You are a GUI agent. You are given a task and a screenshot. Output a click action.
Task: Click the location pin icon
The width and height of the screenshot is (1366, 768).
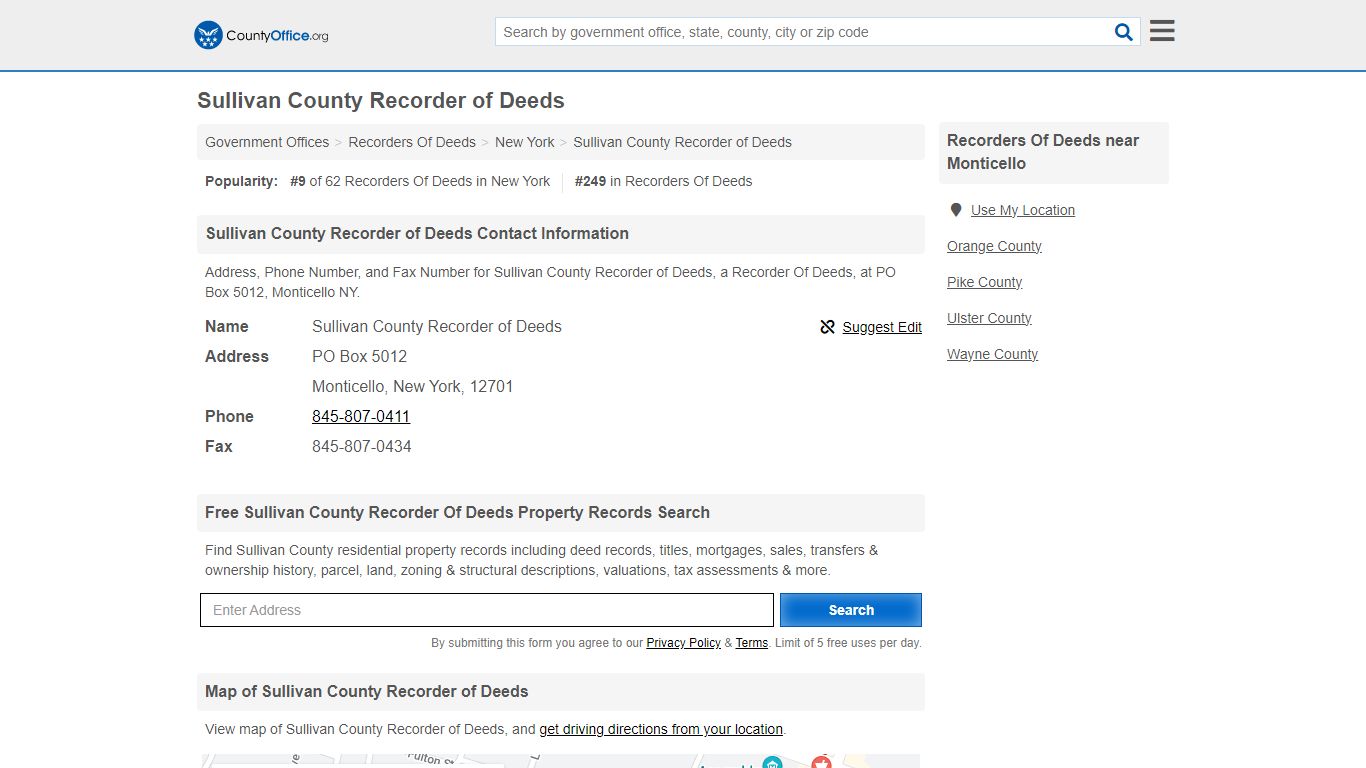[x=956, y=210]
